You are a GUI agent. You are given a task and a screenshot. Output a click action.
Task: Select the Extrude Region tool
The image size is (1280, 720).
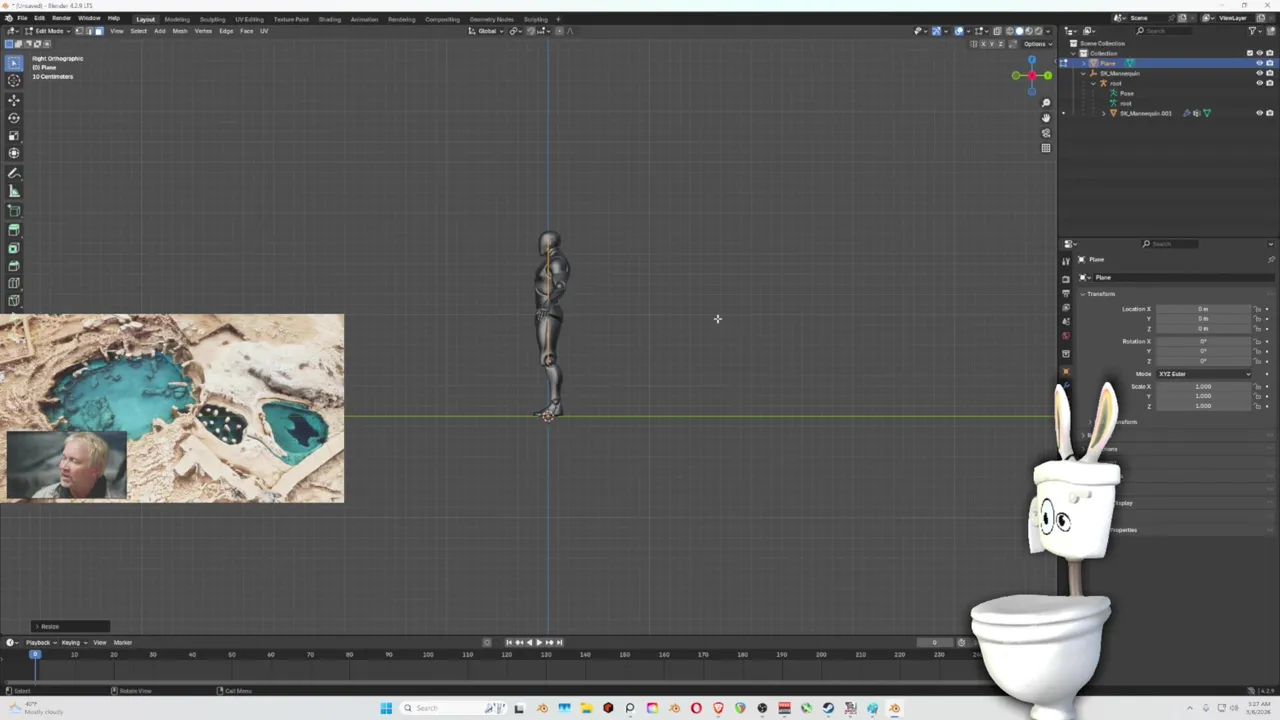[14, 230]
